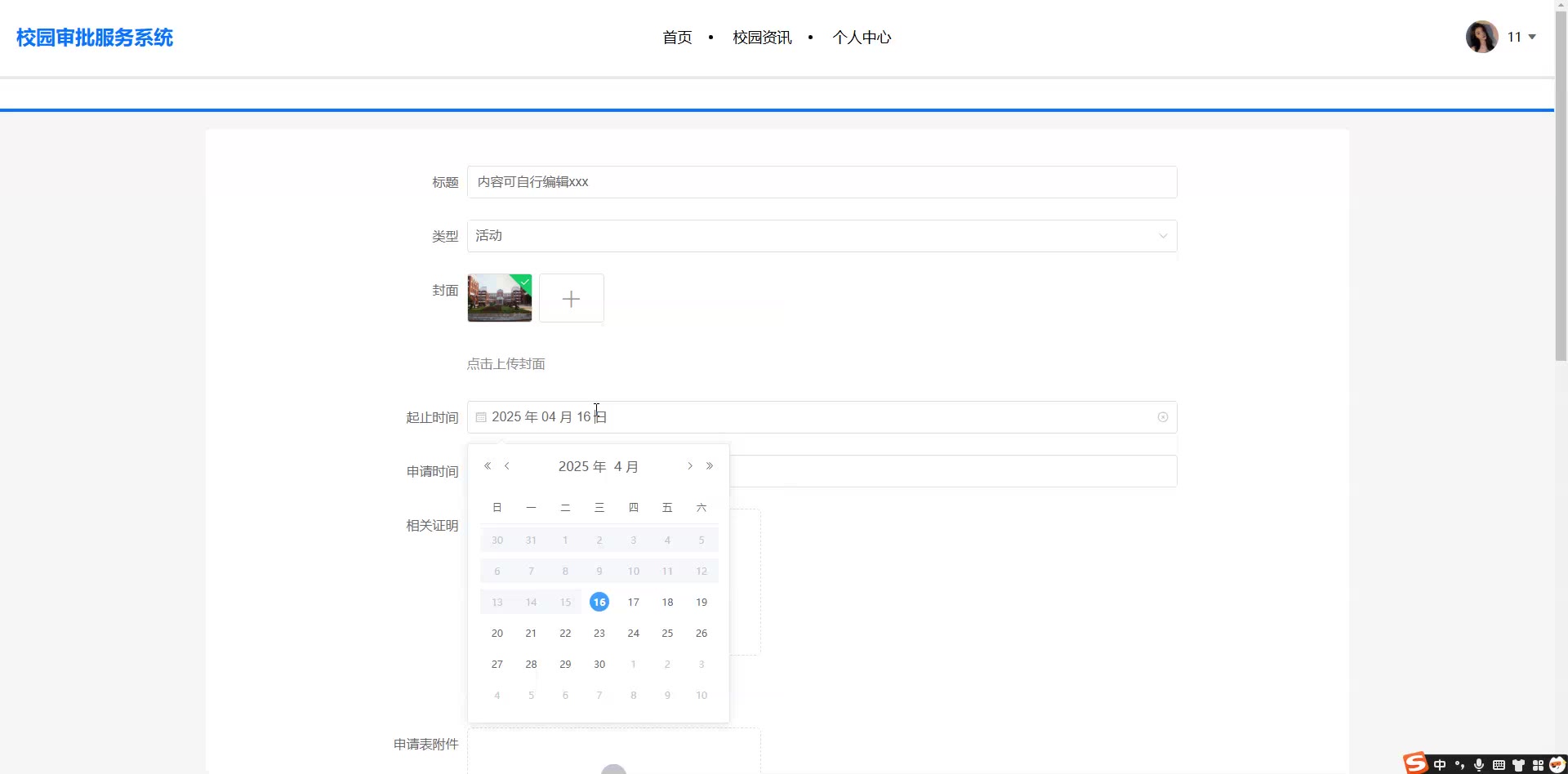Toggle microphone in input method toolbar
Viewport: 1568px width, 774px height.
(x=1478, y=765)
